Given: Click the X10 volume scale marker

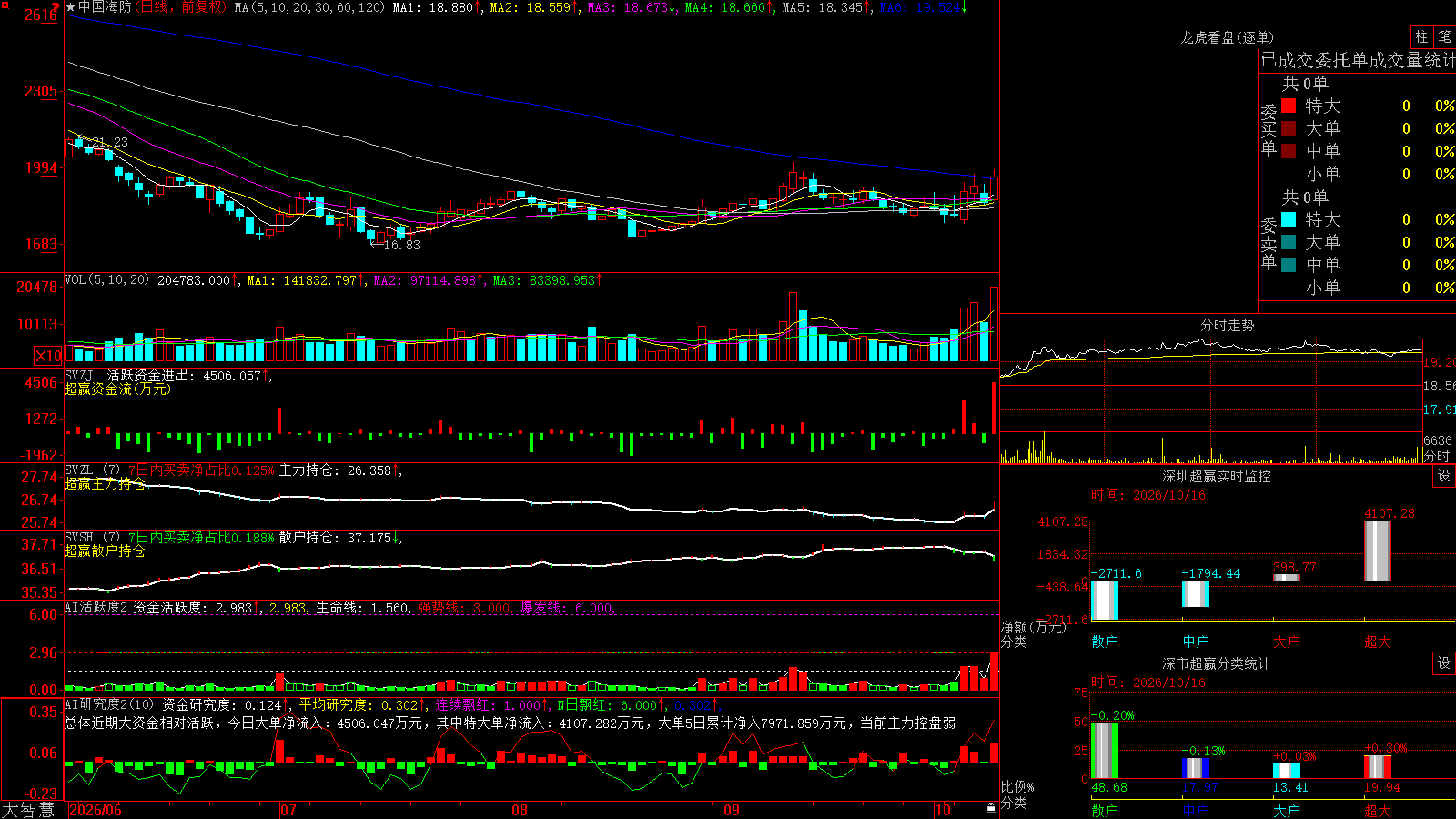Looking at the screenshot, I should [48, 356].
